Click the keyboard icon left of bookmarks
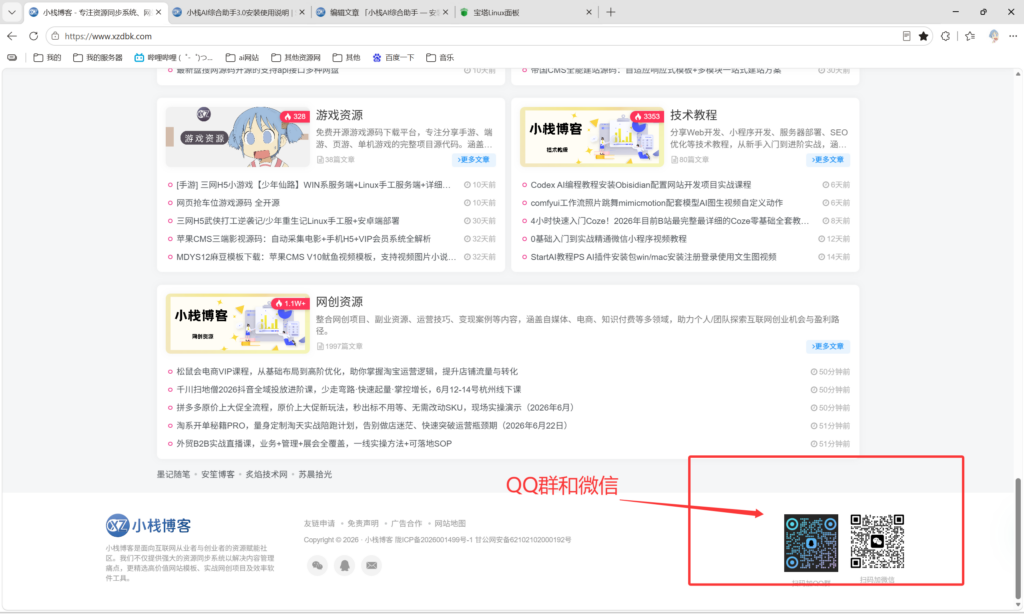This screenshot has height=614, width=1024. click(12, 57)
